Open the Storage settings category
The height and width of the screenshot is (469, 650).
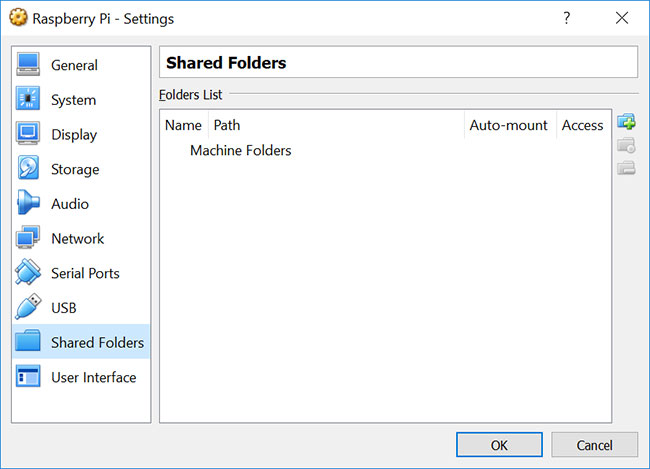[81, 169]
